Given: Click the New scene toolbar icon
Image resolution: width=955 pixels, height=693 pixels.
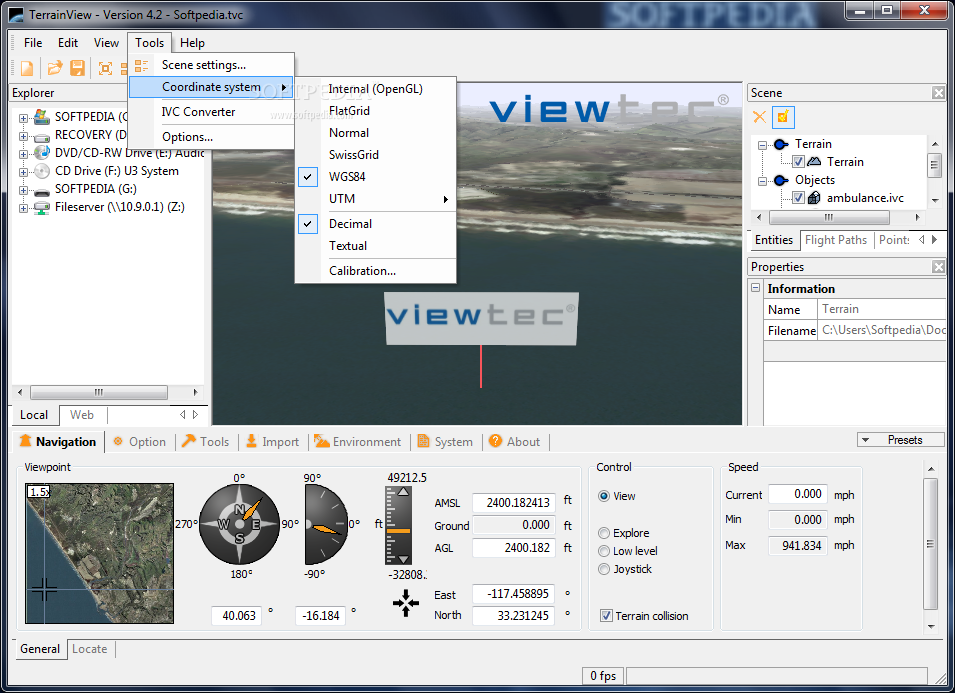Looking at the screenshot, I should click(x=27, y=68).
